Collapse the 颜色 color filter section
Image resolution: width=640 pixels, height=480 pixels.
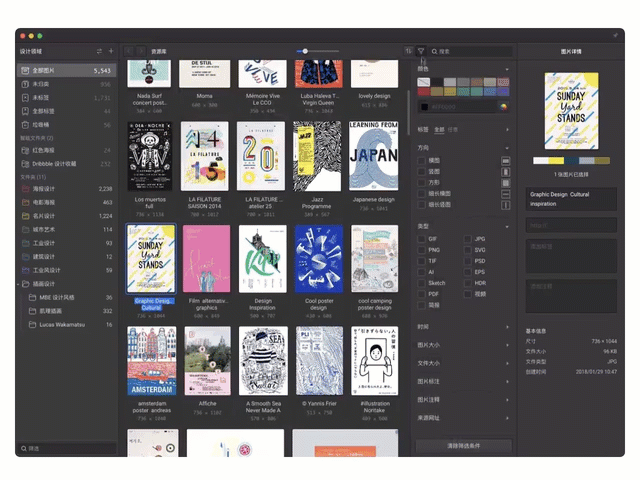click(507, 69)
